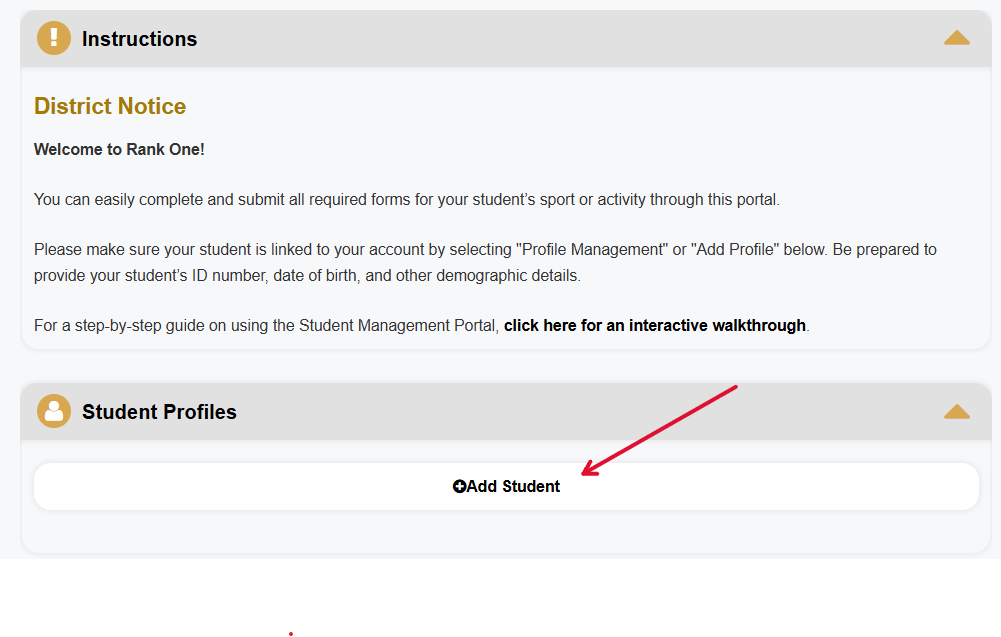
Task: Click the paragraph mentioning "Profile Management"
Action: (485, 262)
